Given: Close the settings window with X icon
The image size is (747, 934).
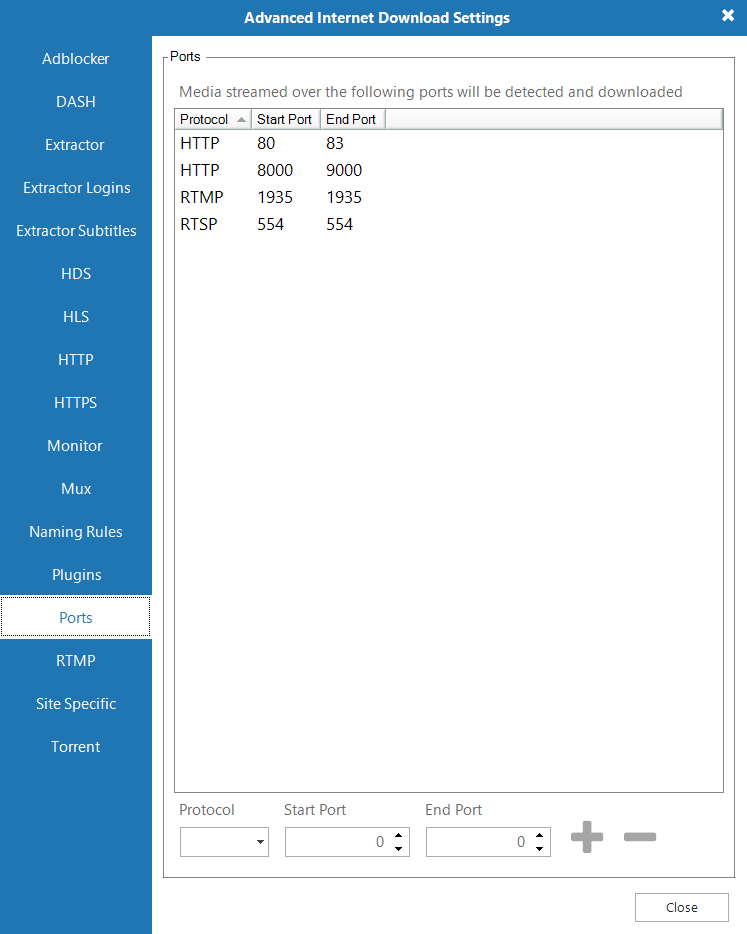Looking at the screenshot, I should (728, 15).
